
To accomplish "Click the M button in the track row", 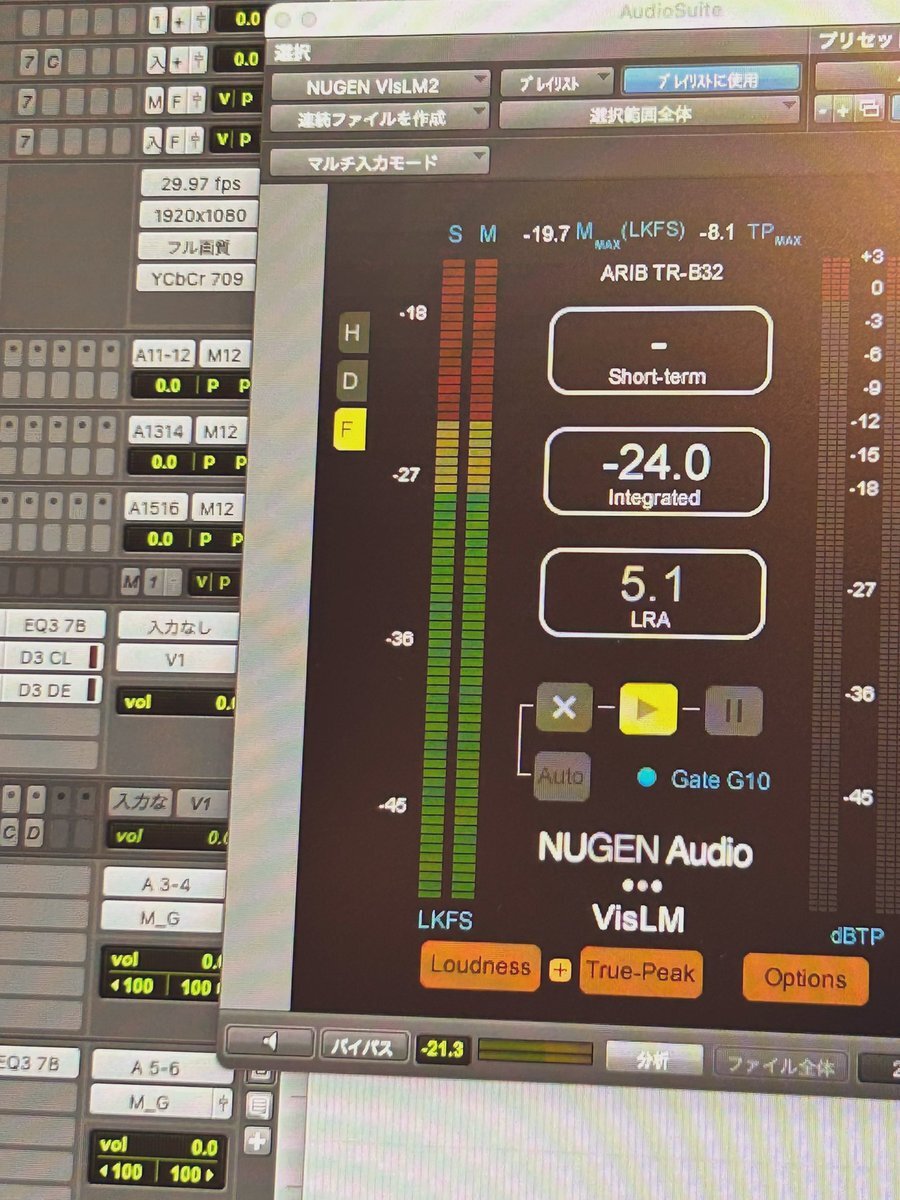I will (154, 101).
